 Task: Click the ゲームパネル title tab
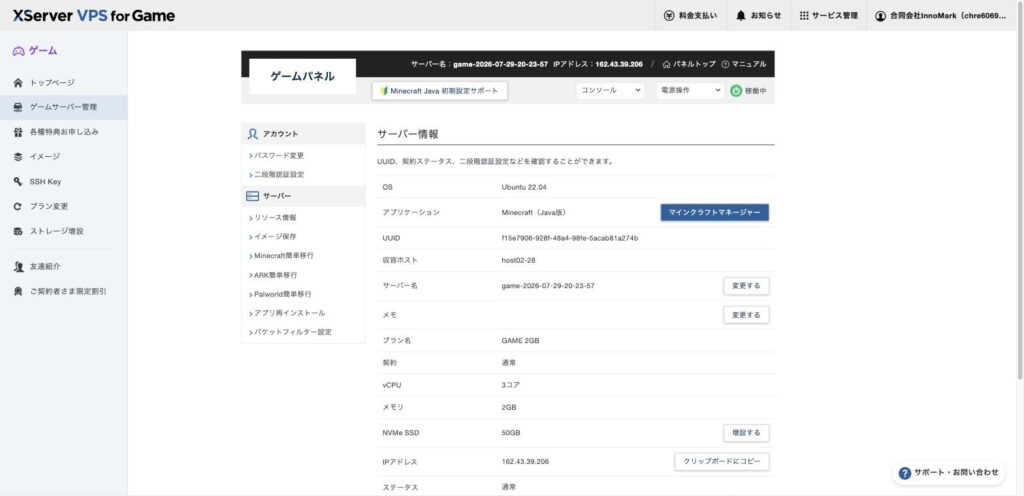click(302, 76)
